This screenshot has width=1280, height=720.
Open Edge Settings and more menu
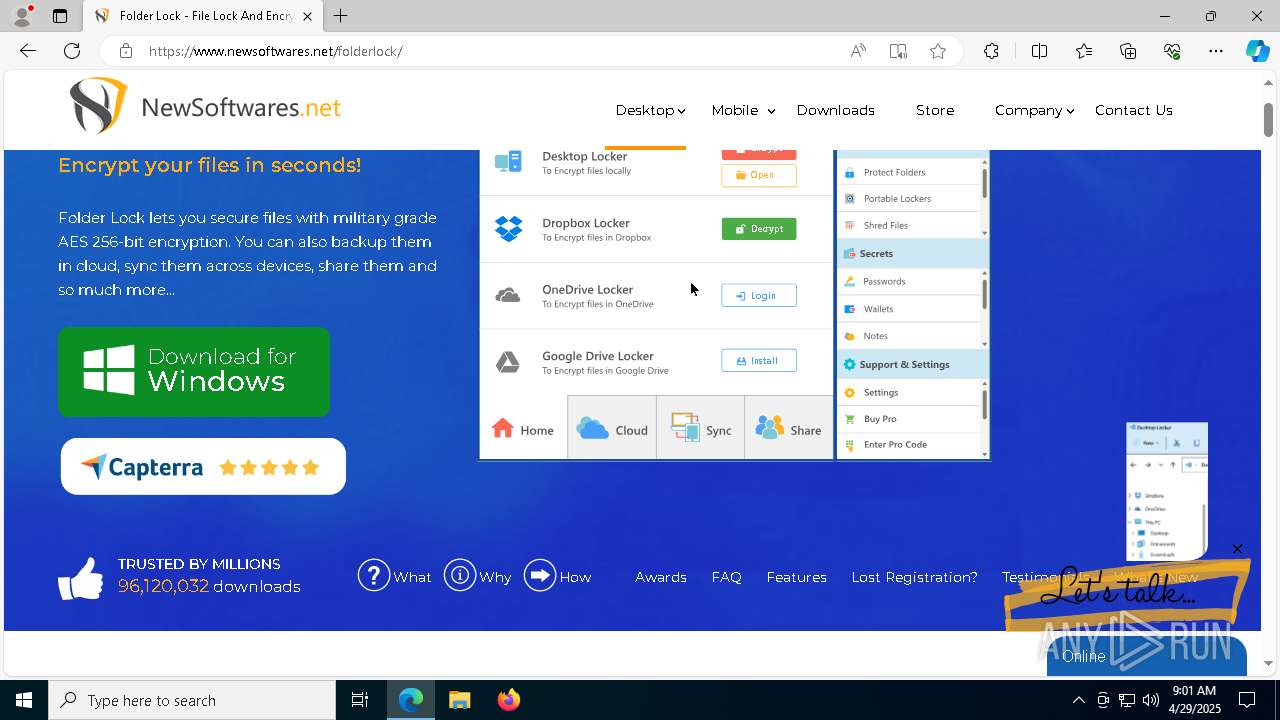1216,51
